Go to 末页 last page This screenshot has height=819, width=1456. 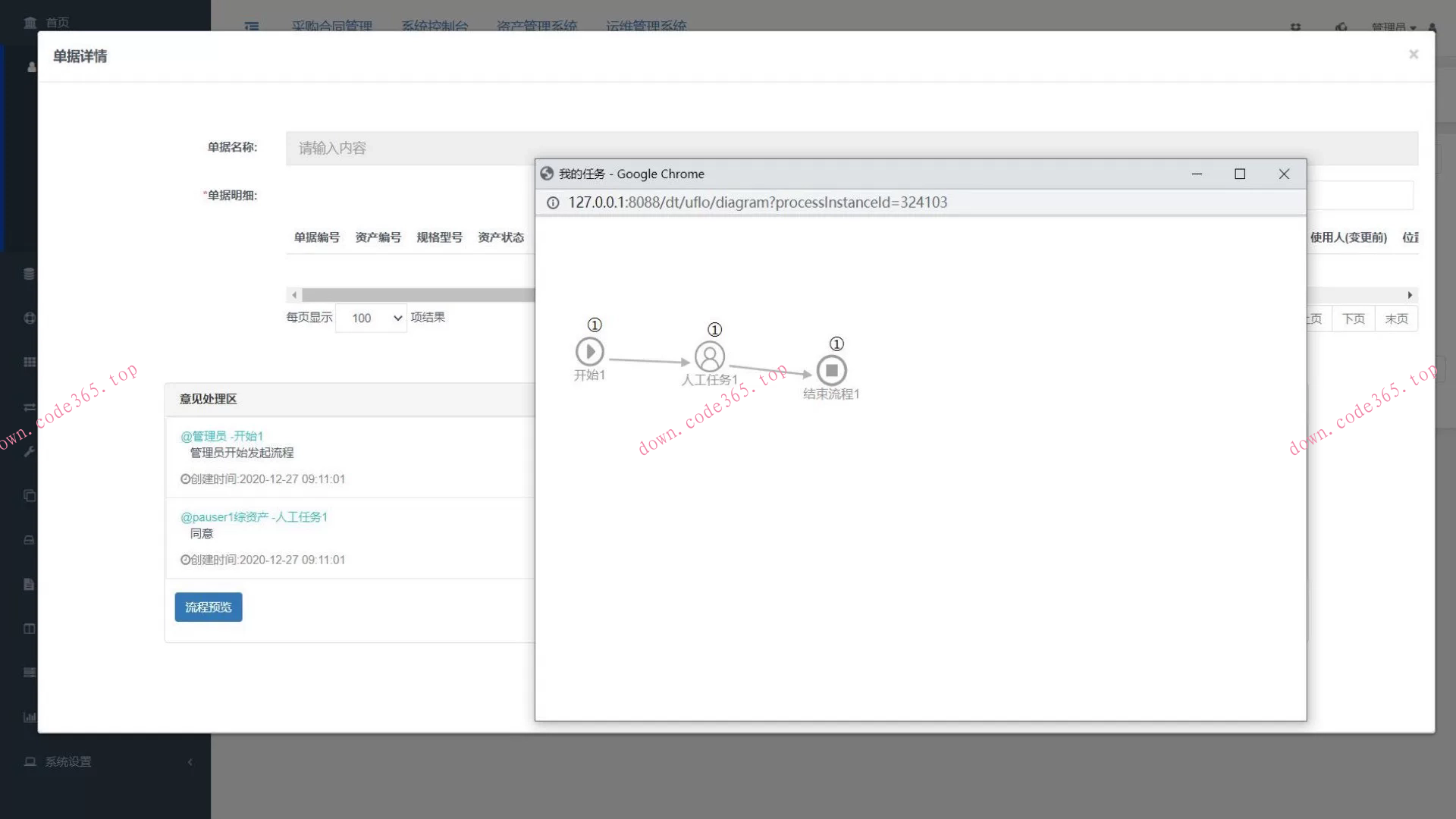tap(1396, 318)
